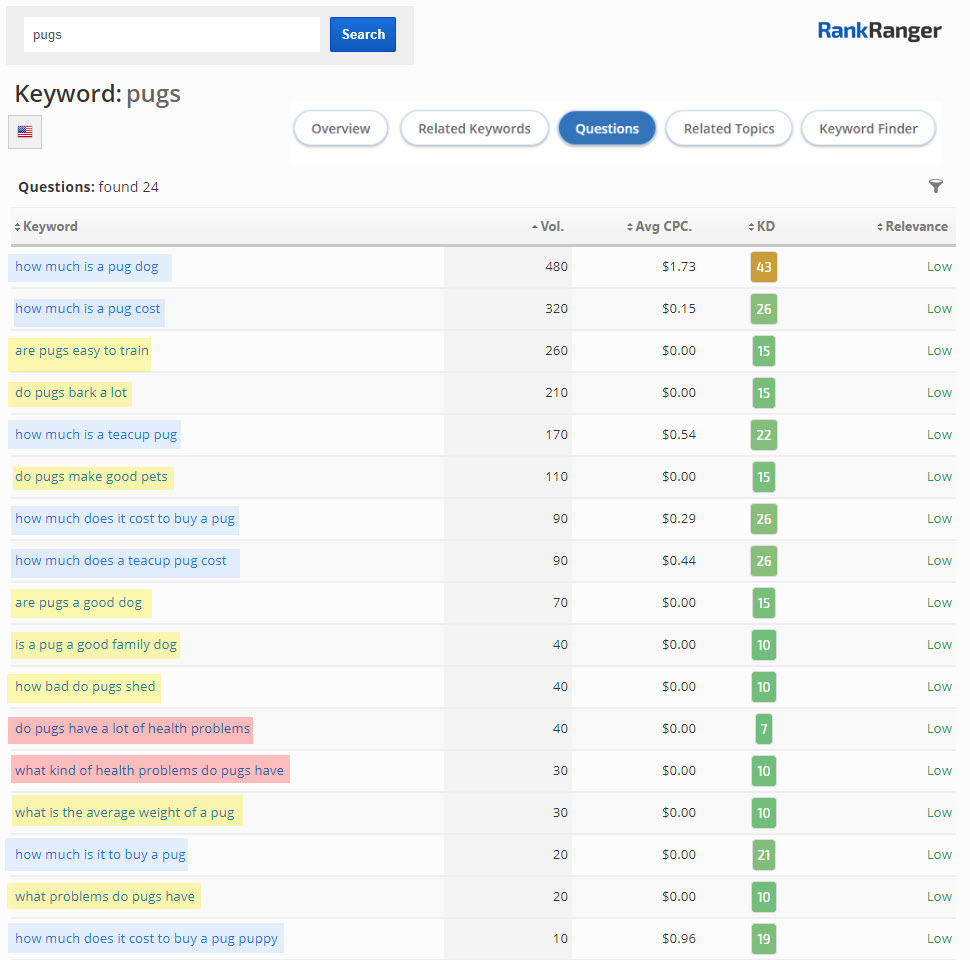This screenshot has height=960, width=970.
Task: Click the pink-highlighted 'do pugs have a lot of health problems'
Action: pyautogui.click(x=132, y=729)
